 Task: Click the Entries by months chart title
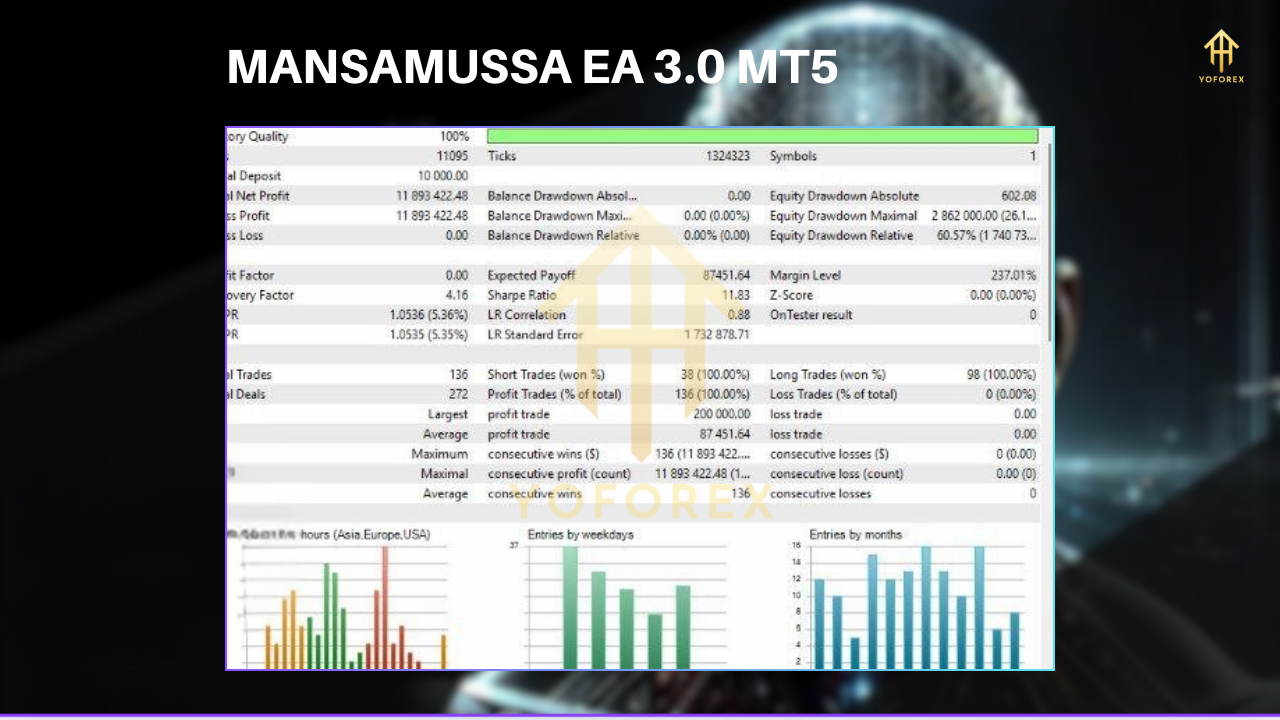855,535
